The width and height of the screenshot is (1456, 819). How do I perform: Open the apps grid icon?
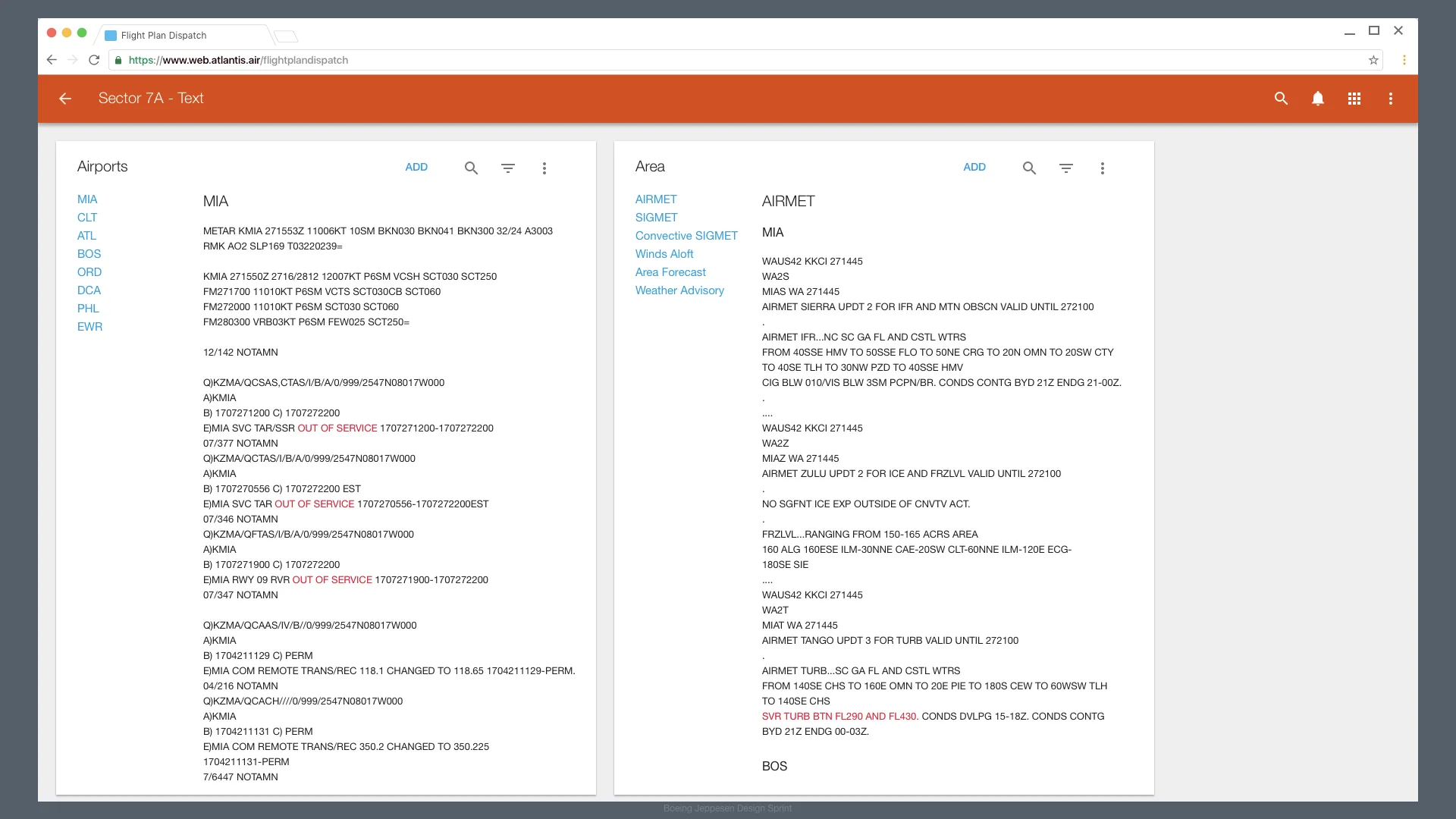(1354, 99)
